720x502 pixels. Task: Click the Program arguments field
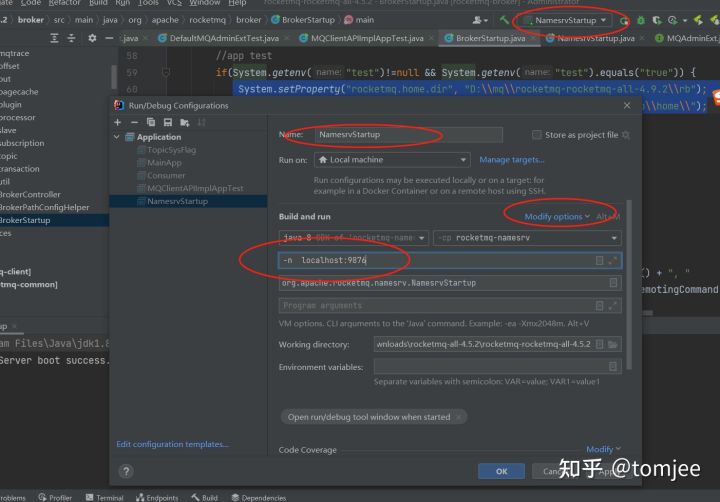point(450,306)
